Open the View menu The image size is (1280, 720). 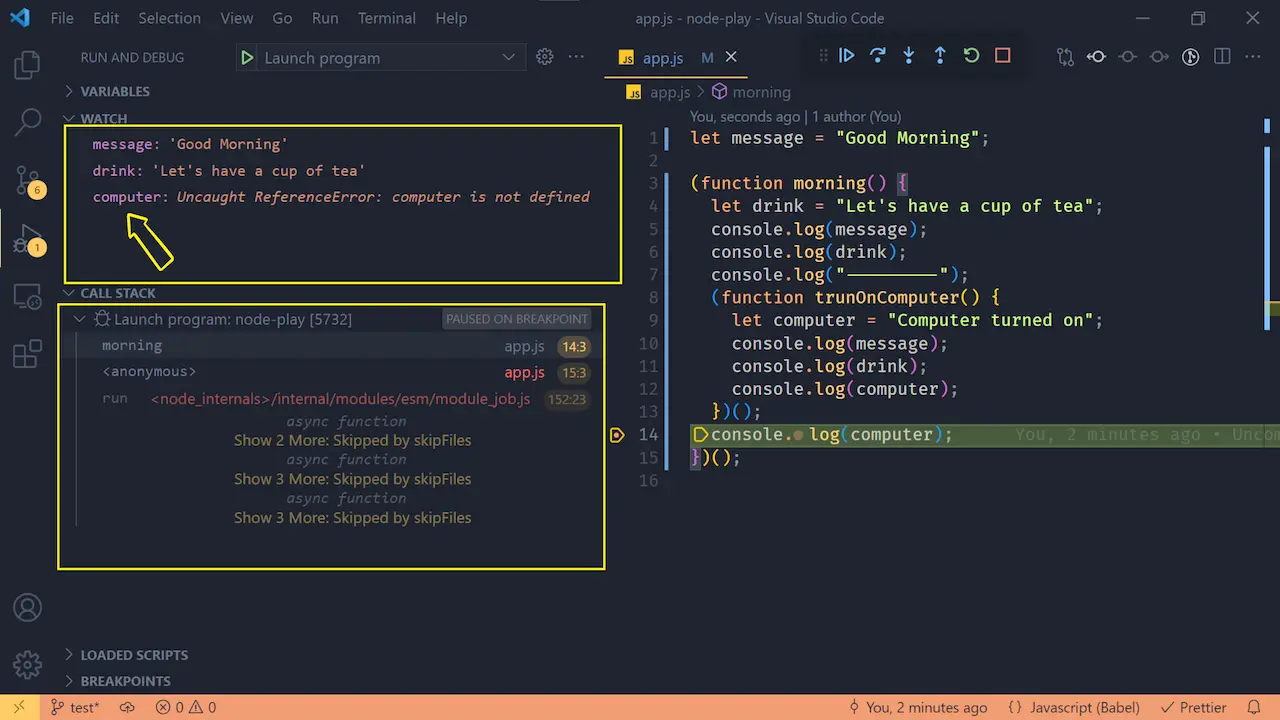pos(237,18)
